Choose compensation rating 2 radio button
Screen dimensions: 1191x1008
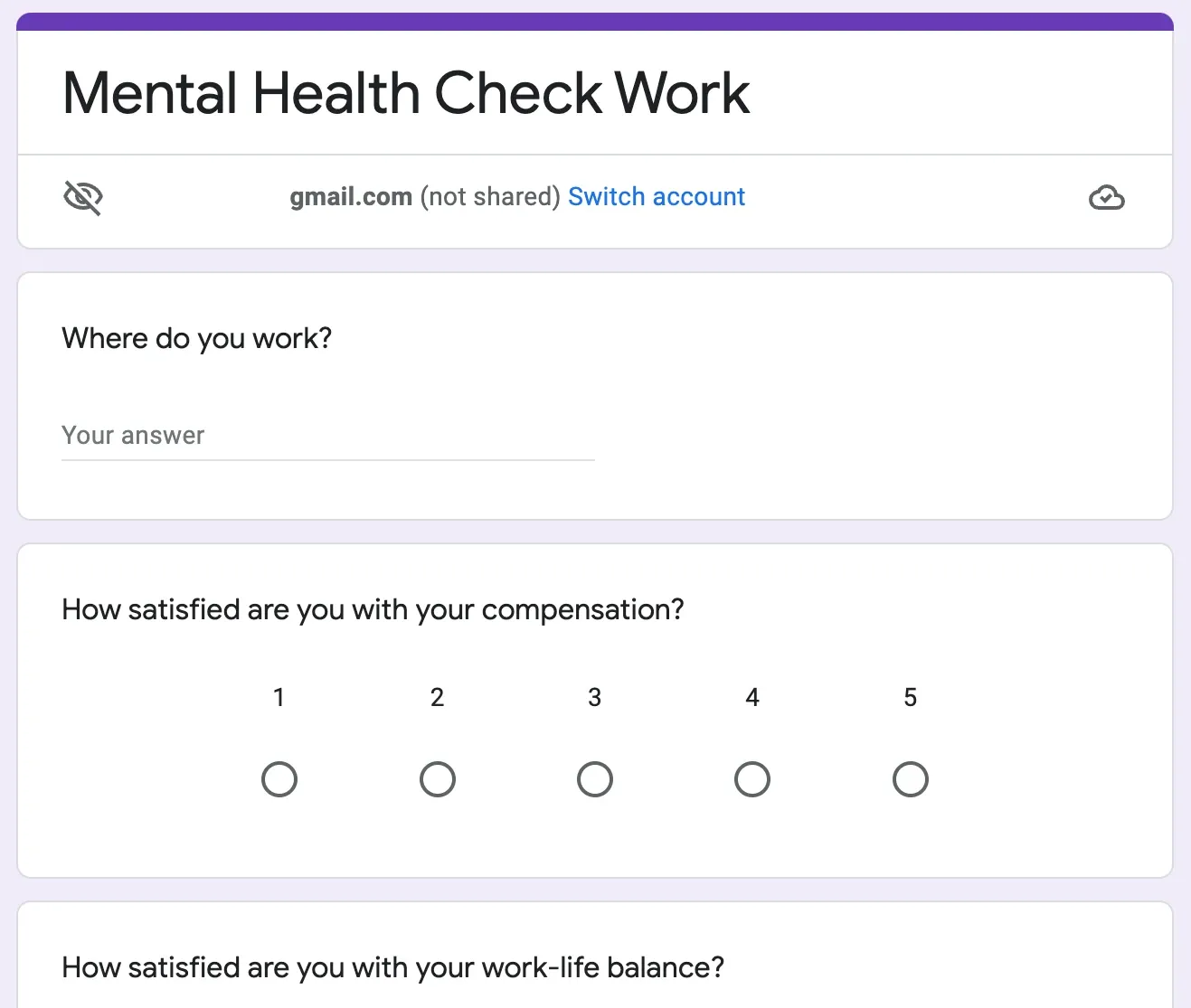tap(438, 779)
